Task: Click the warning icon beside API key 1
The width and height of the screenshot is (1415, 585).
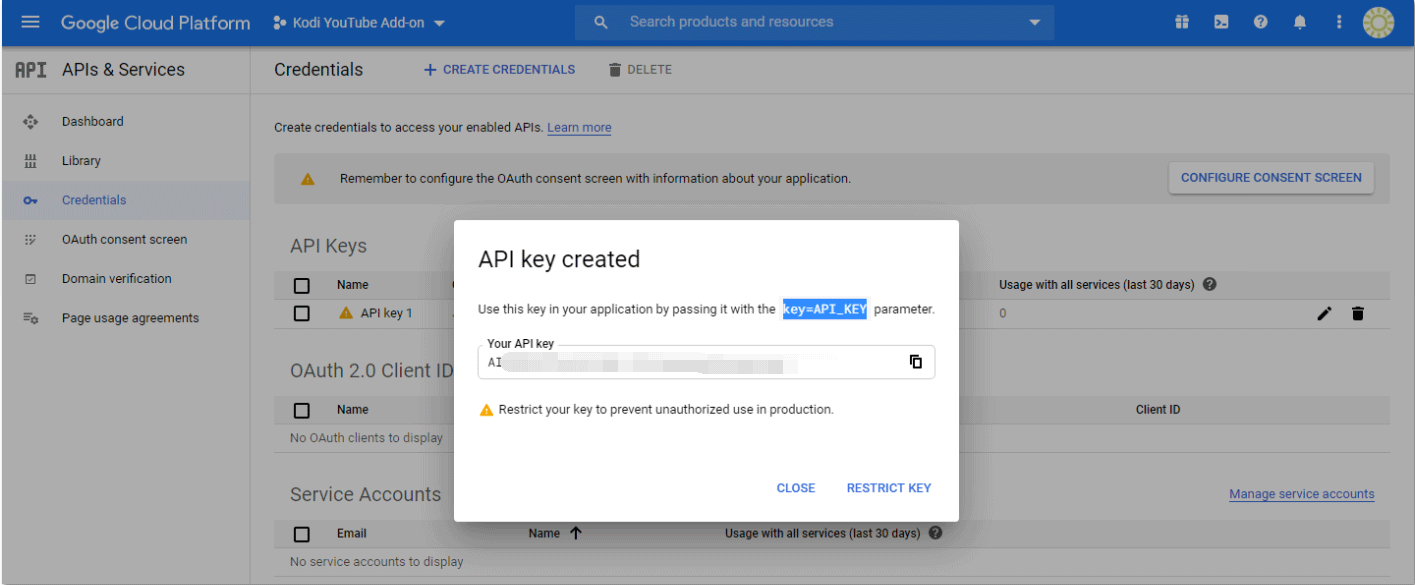Action: (346, 313)
